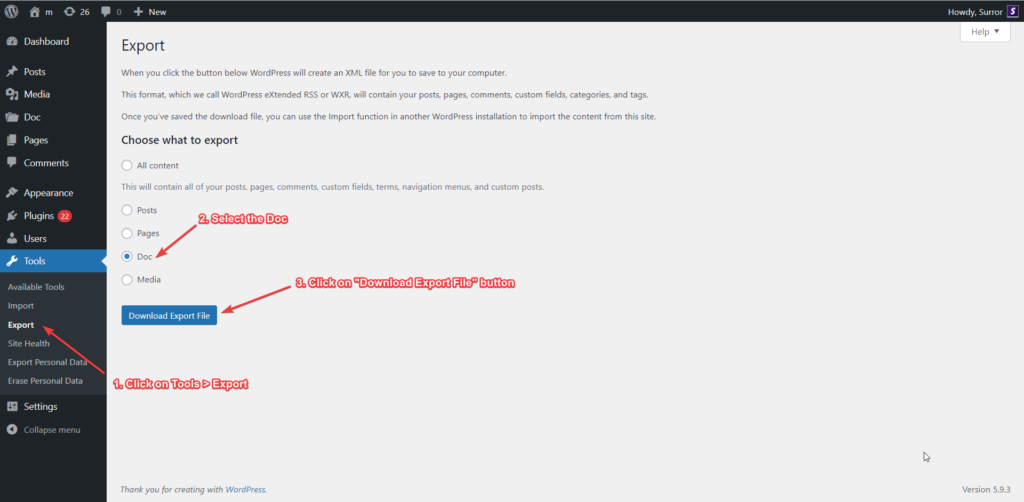
Task: Click the Posts pin icon
Action: pos(12,72)
